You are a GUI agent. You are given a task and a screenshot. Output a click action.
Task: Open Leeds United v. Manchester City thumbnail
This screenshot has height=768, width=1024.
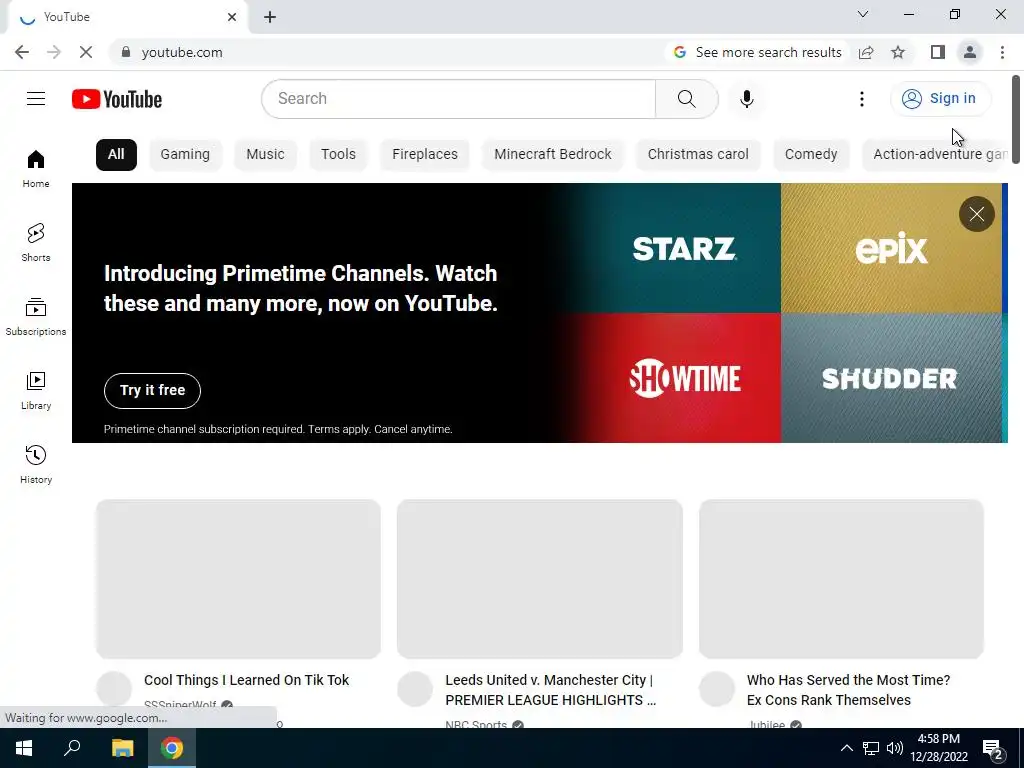[x=540, y=579]
